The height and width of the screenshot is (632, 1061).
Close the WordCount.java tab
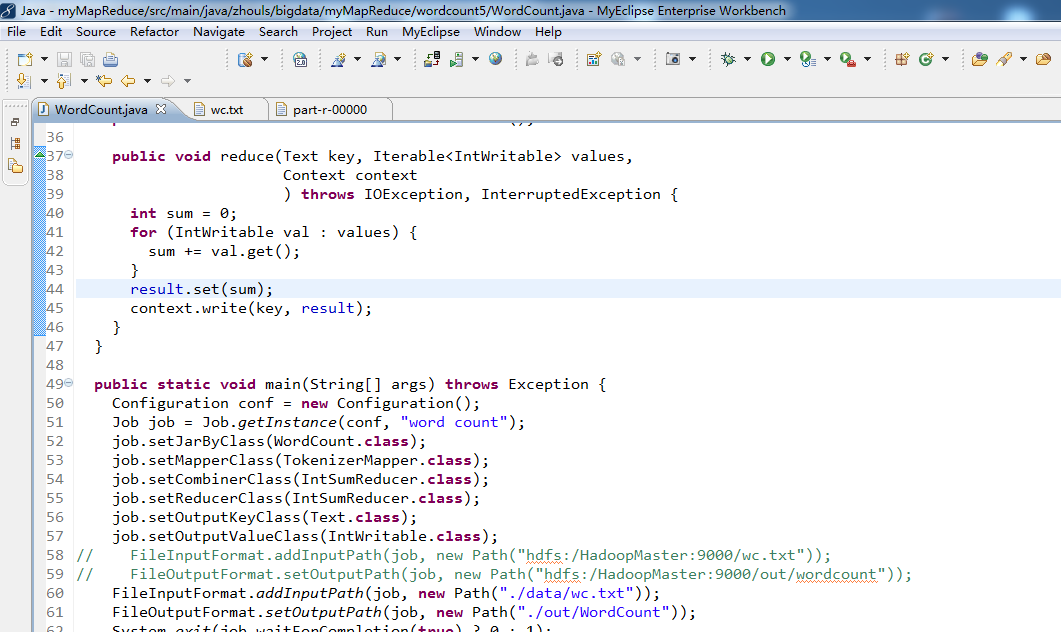(x=161, y=109)
